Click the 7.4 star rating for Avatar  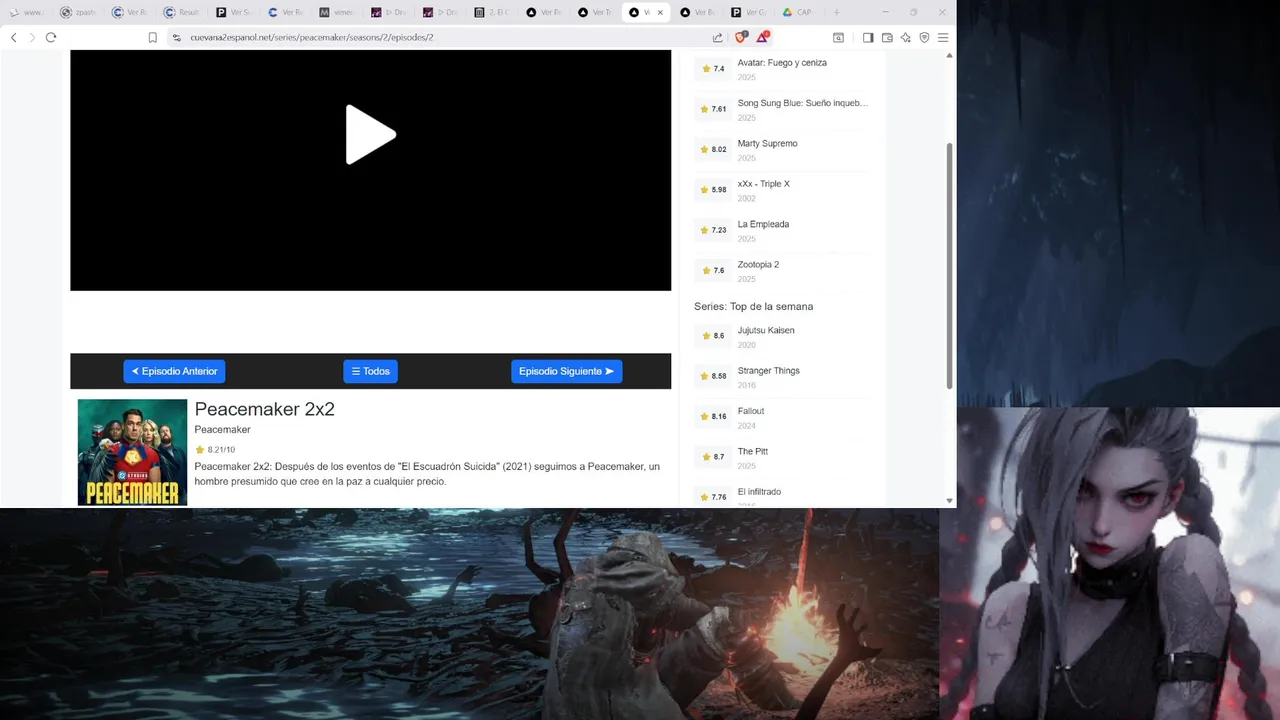(713, 69)
